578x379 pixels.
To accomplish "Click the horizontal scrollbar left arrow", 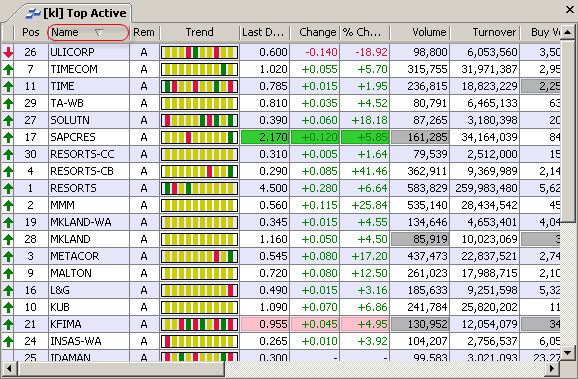I will point(9,369).
